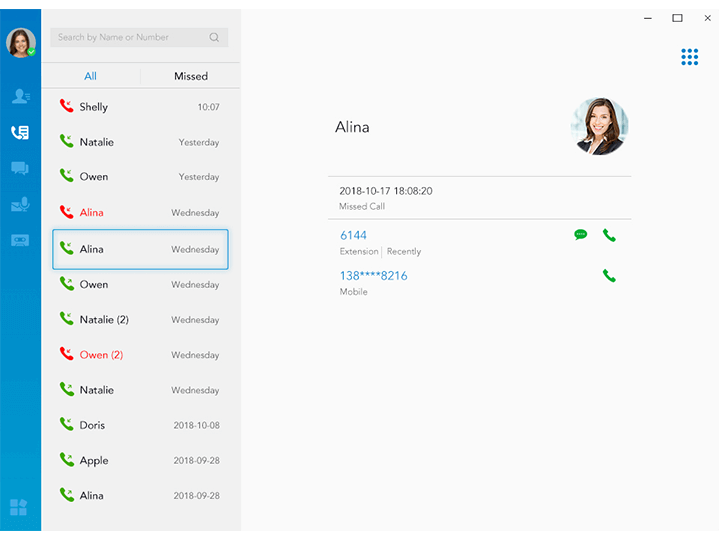Screen dimensions: 719x539
Task: Click the call icon beside Doris
Action: 66,424
